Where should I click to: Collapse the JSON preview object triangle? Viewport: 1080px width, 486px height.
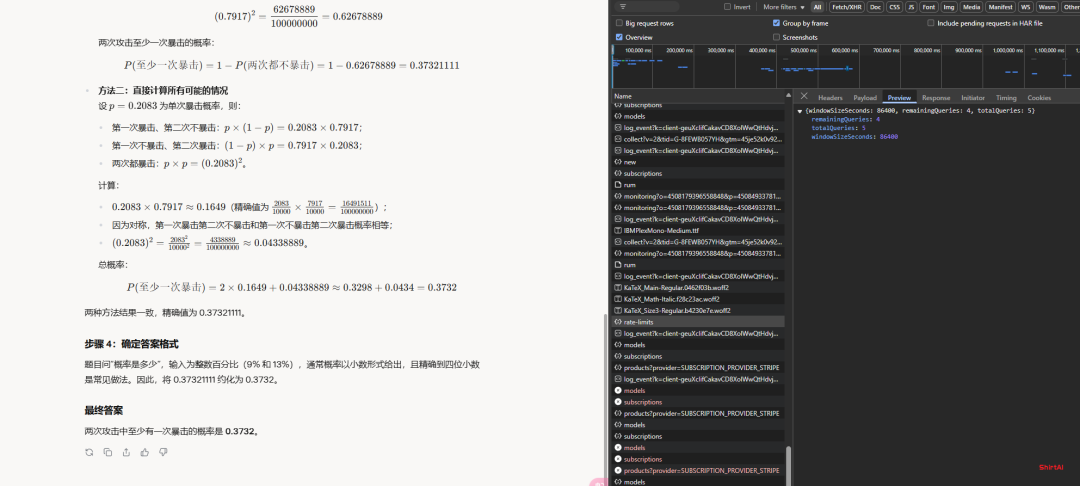(x=800, y=110)
